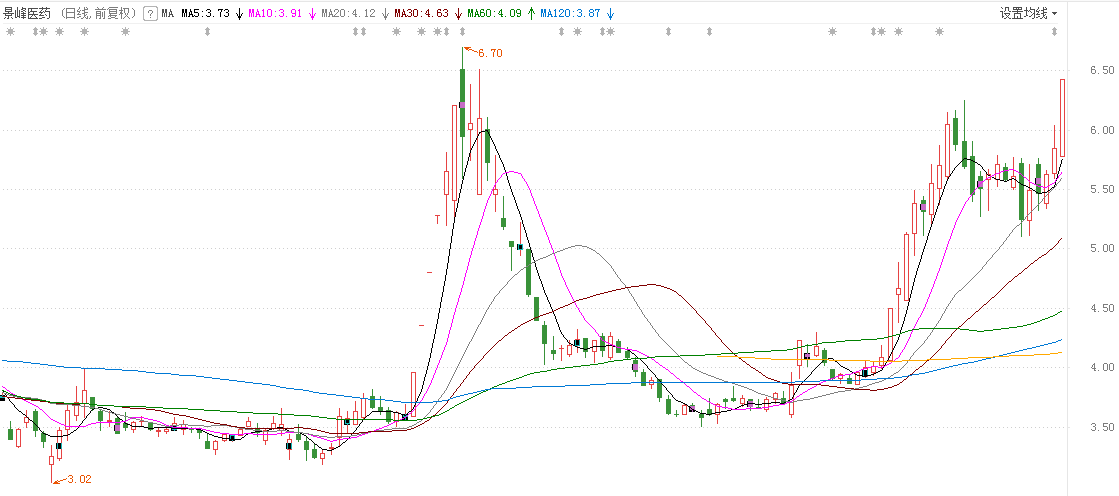Click the 3.02 low price label
The height and width of the screenshot is (496, 1119).
[79, 480]
